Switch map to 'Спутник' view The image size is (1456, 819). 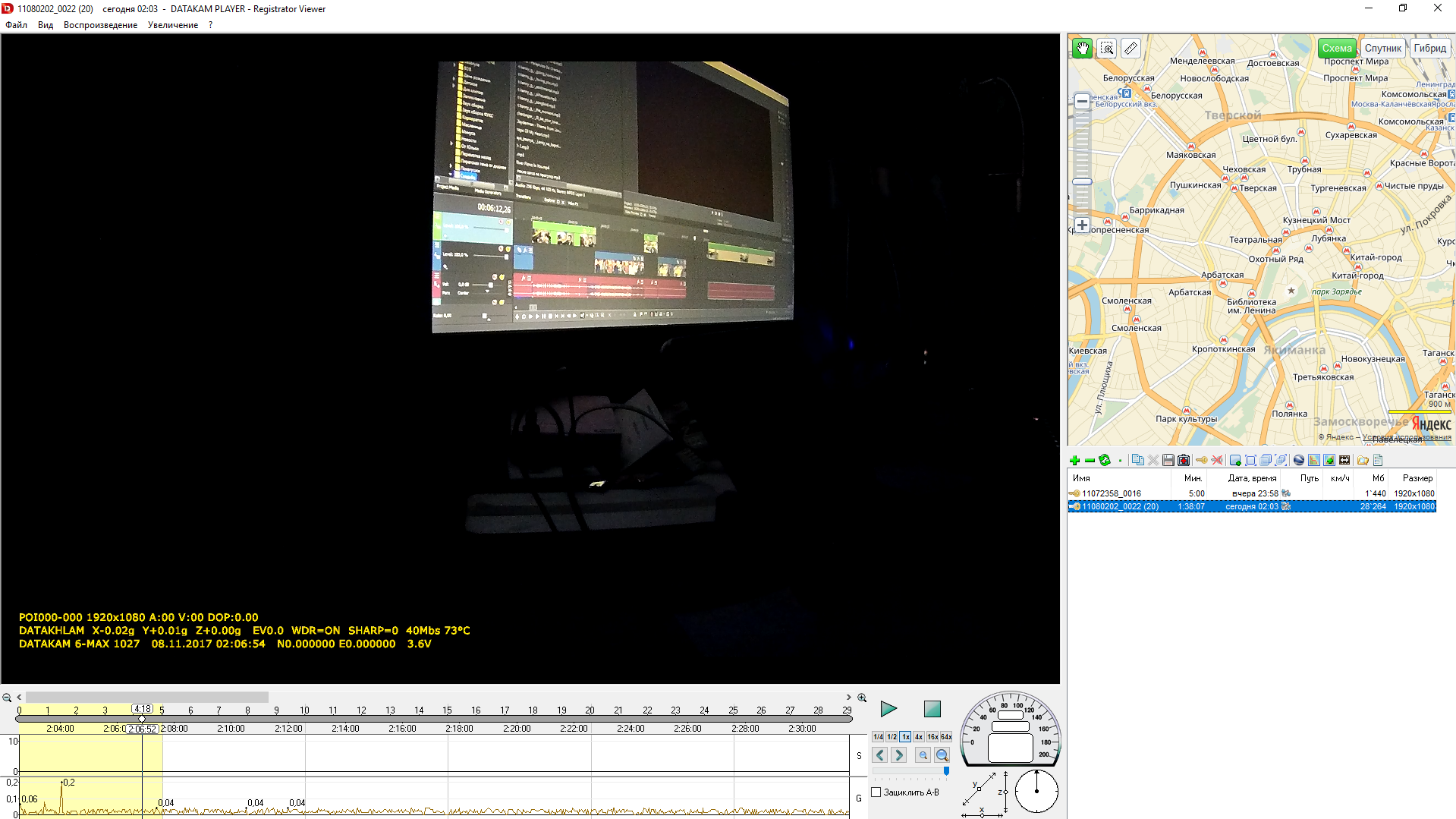click(1383, 48)
